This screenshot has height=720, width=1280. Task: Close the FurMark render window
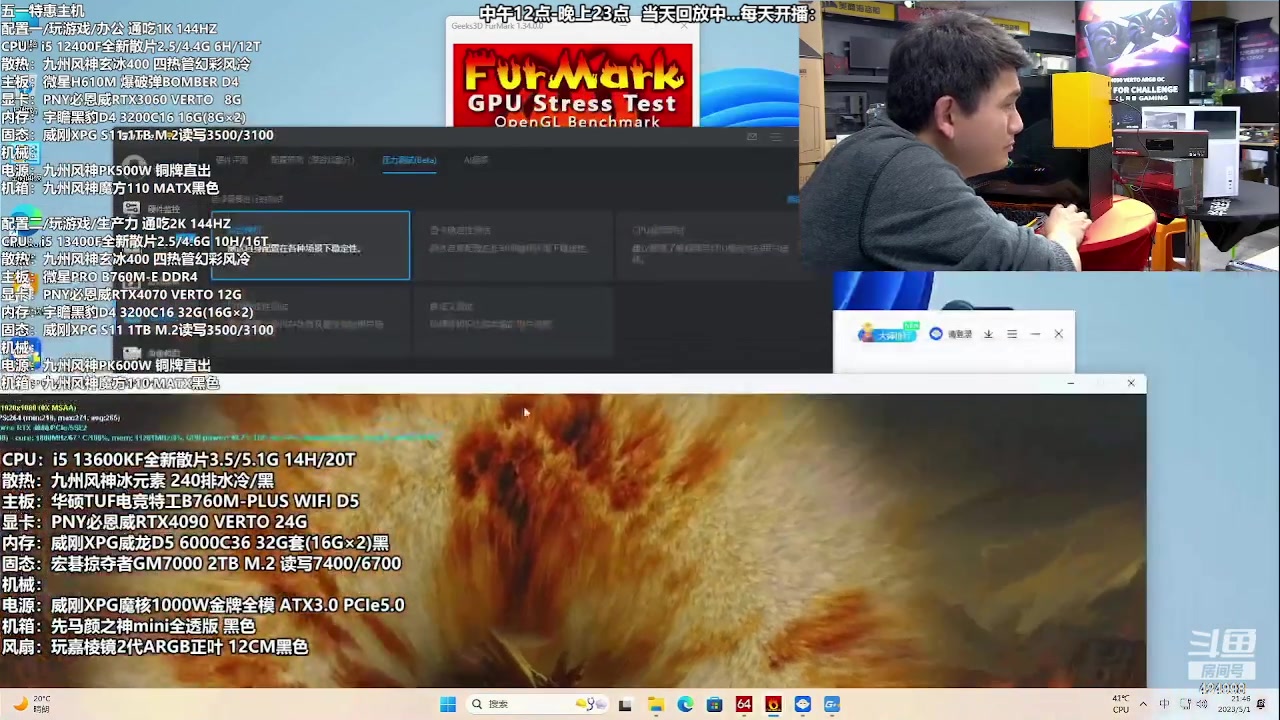1131,383
